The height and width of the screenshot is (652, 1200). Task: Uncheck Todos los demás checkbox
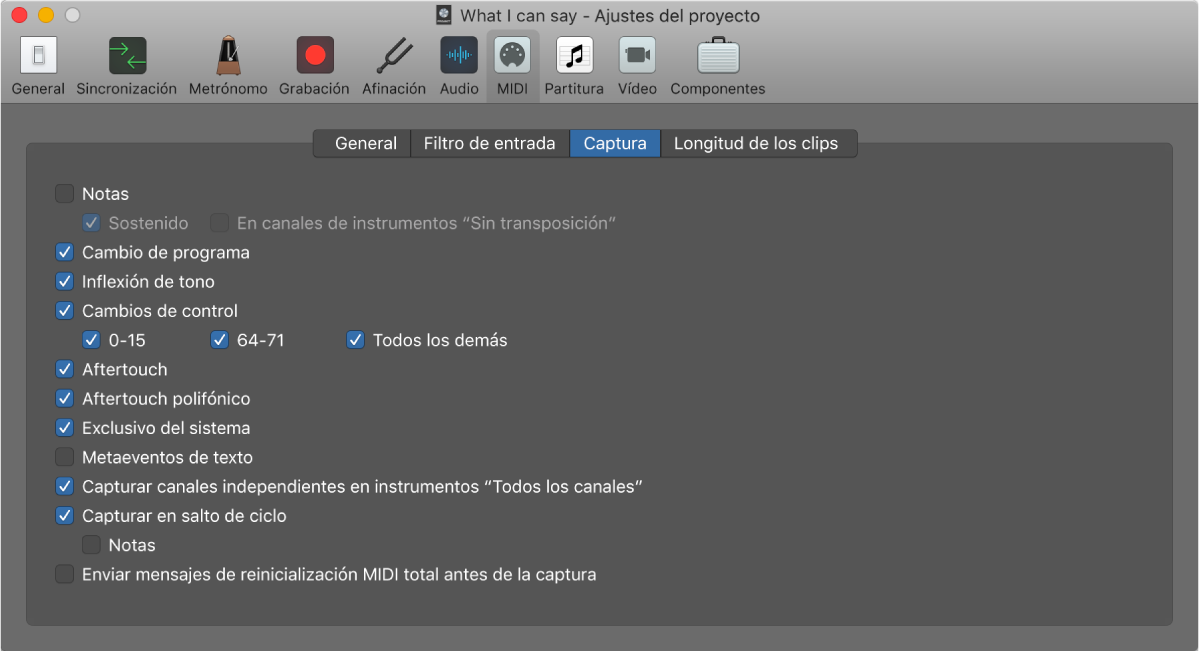coord(355,340)
